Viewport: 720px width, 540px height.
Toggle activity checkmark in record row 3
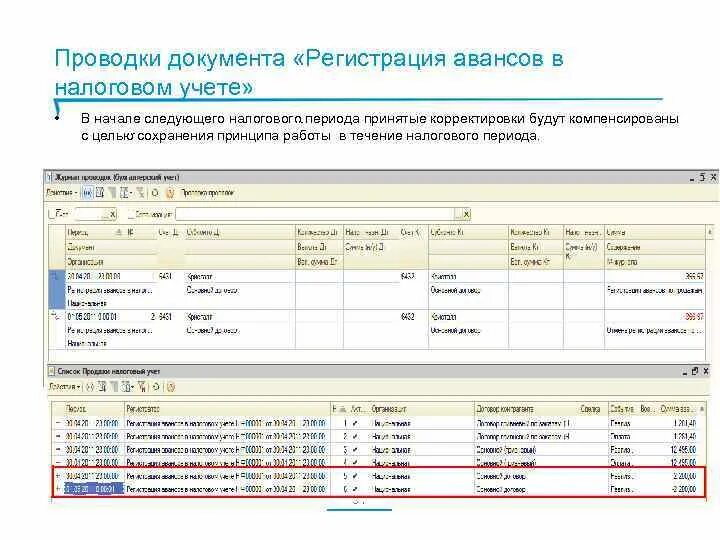355,450
